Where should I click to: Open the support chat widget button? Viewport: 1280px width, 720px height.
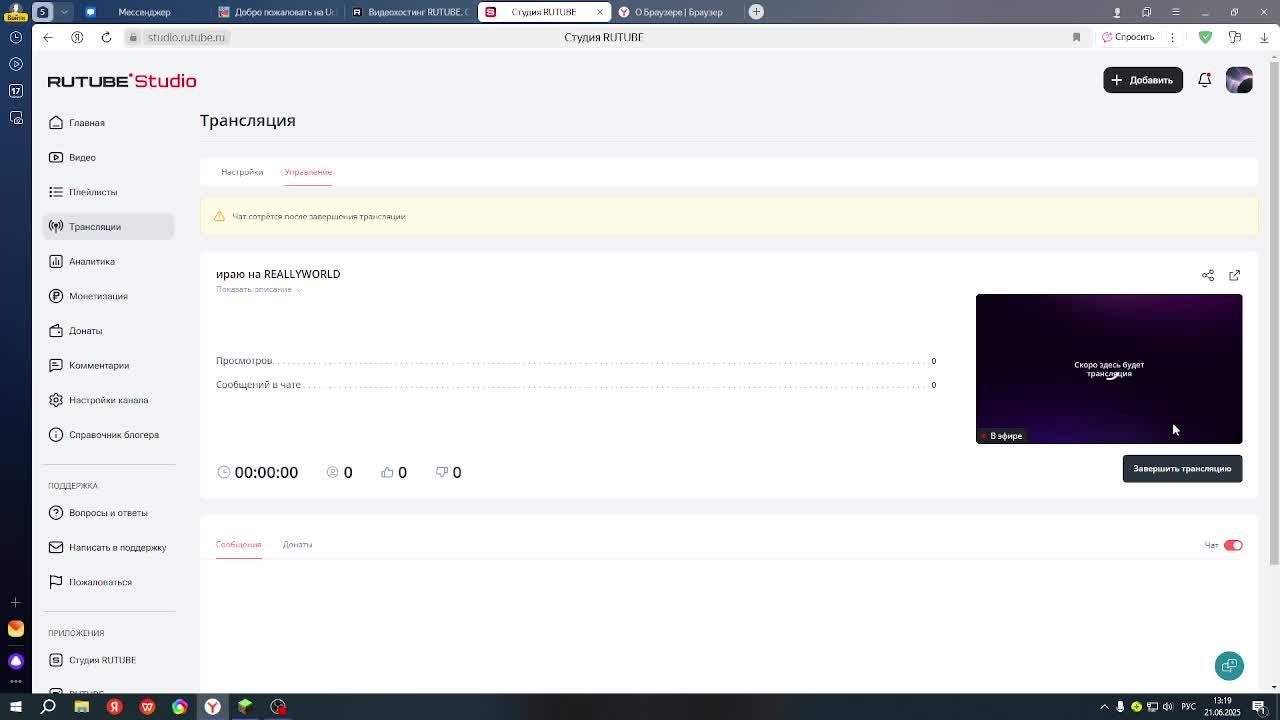click(x=1229, y=666)
